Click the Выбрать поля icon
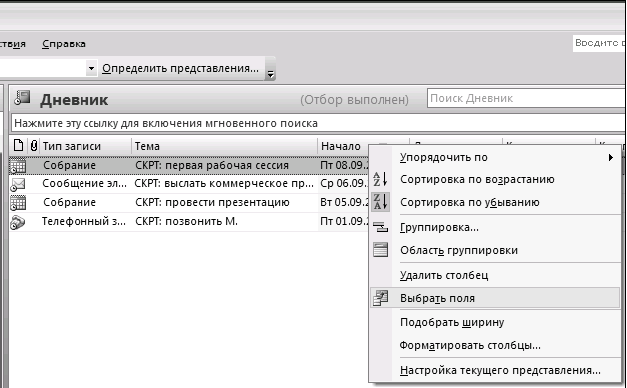 coord(380,298)
